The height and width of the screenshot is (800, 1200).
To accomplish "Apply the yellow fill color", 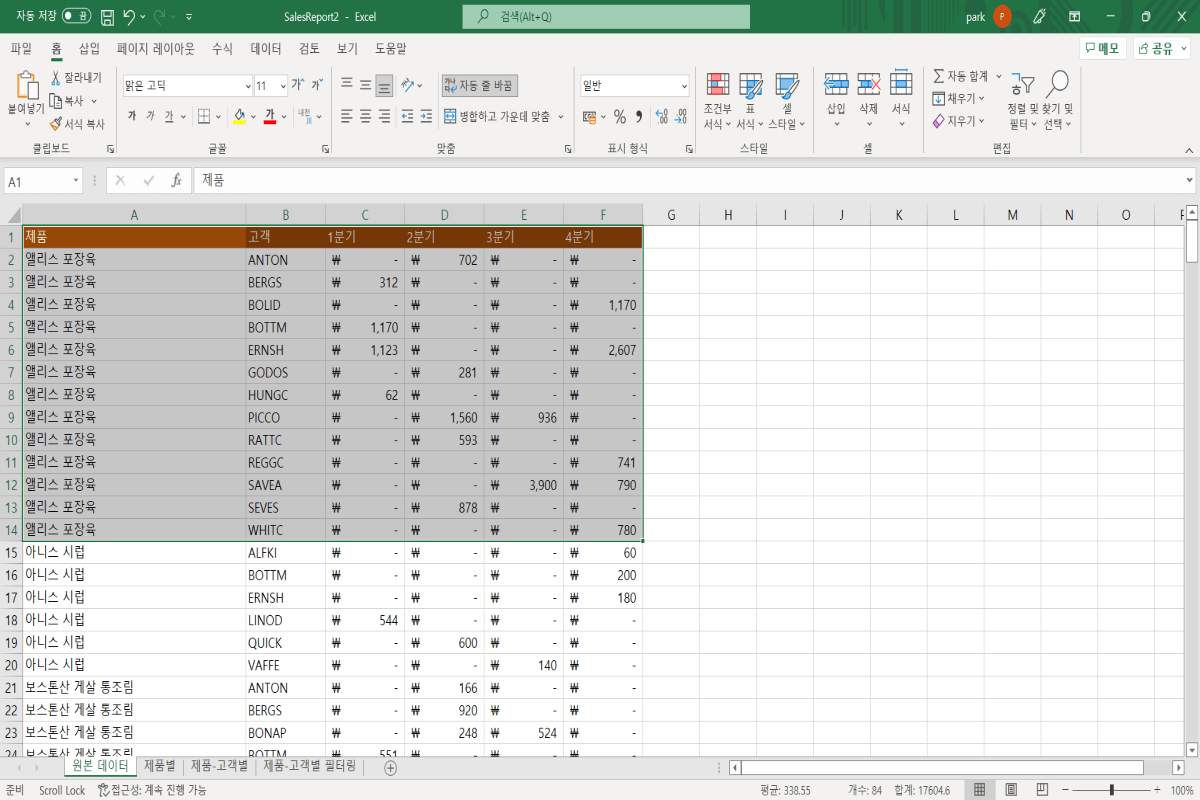I will (x=239, y=117).
